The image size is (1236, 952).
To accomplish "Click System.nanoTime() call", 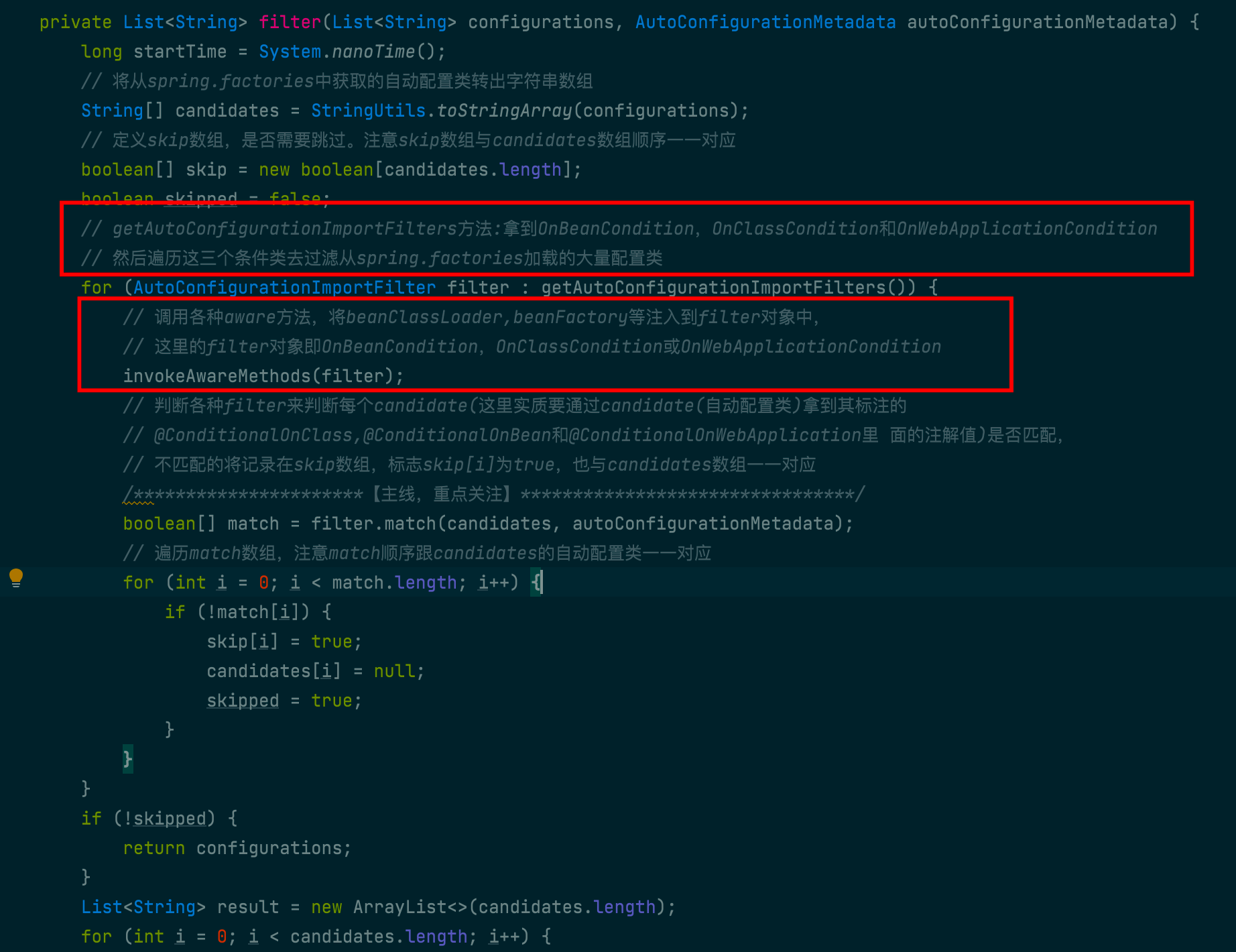I will click(x=352, y=52).
